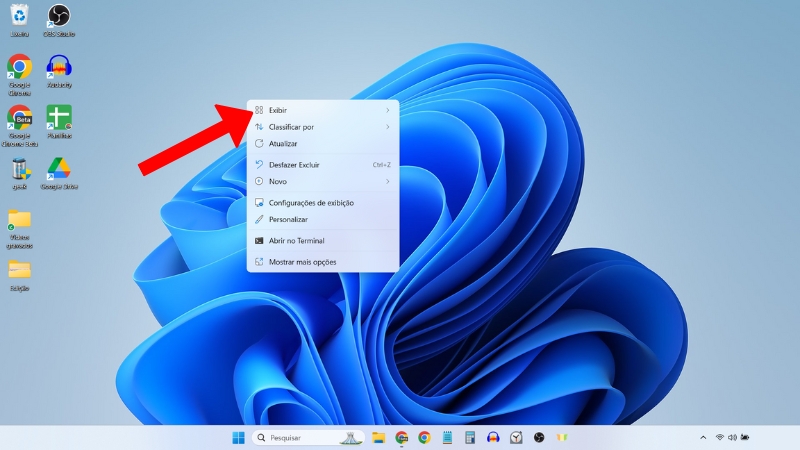Click the clock app icon in taskbar
The height and width of the screenshot is (450, 800).
click(516, 438)
